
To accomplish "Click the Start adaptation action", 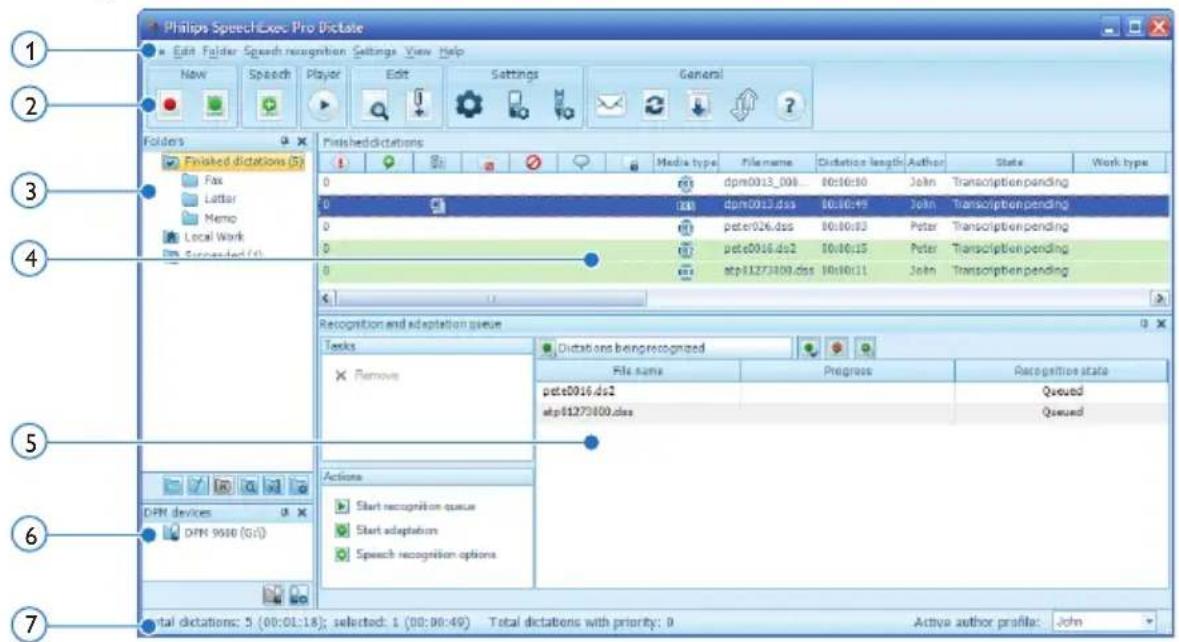I will click(x=386, y=531).
